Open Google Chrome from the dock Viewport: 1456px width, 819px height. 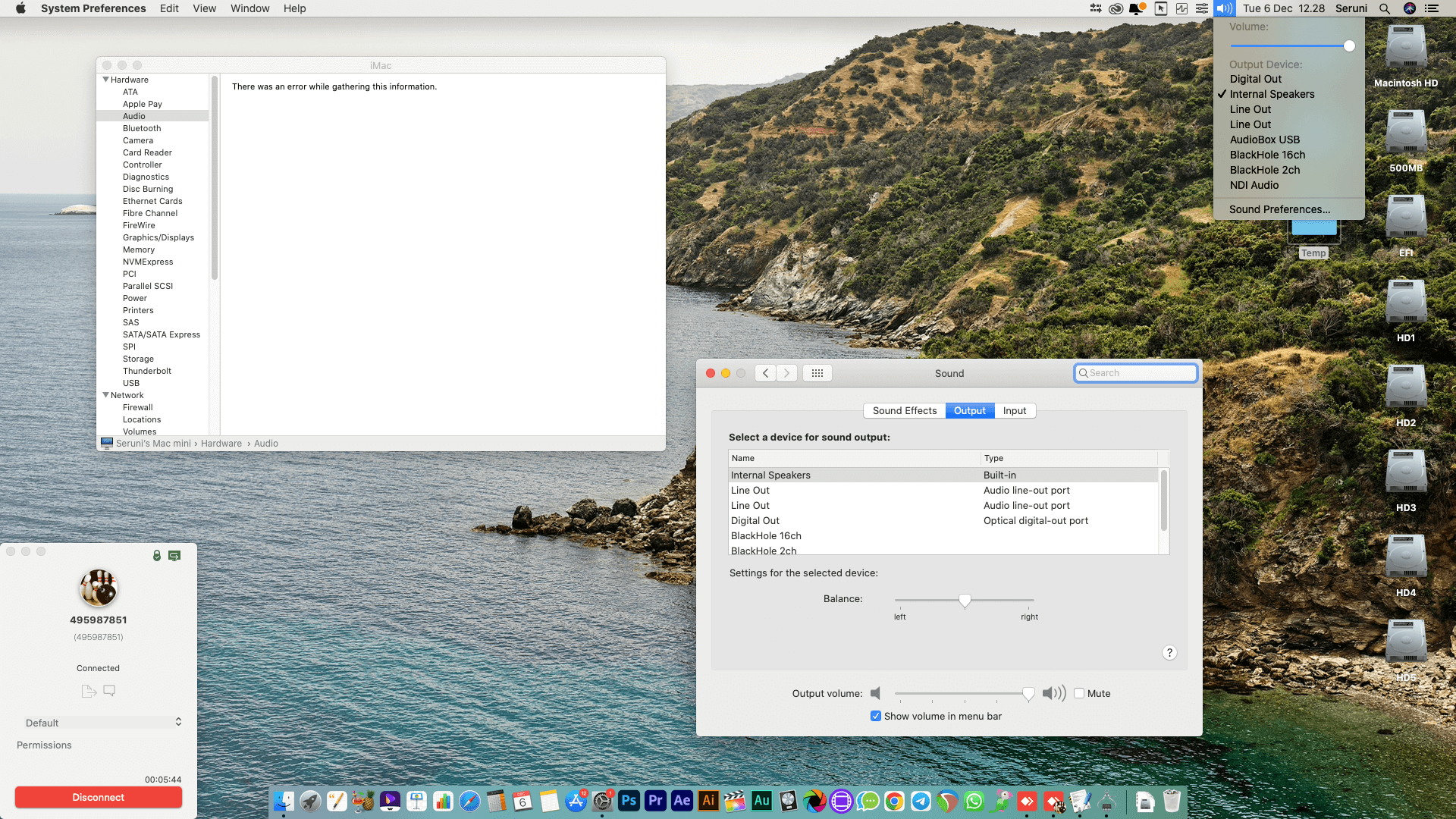point(894,801)
